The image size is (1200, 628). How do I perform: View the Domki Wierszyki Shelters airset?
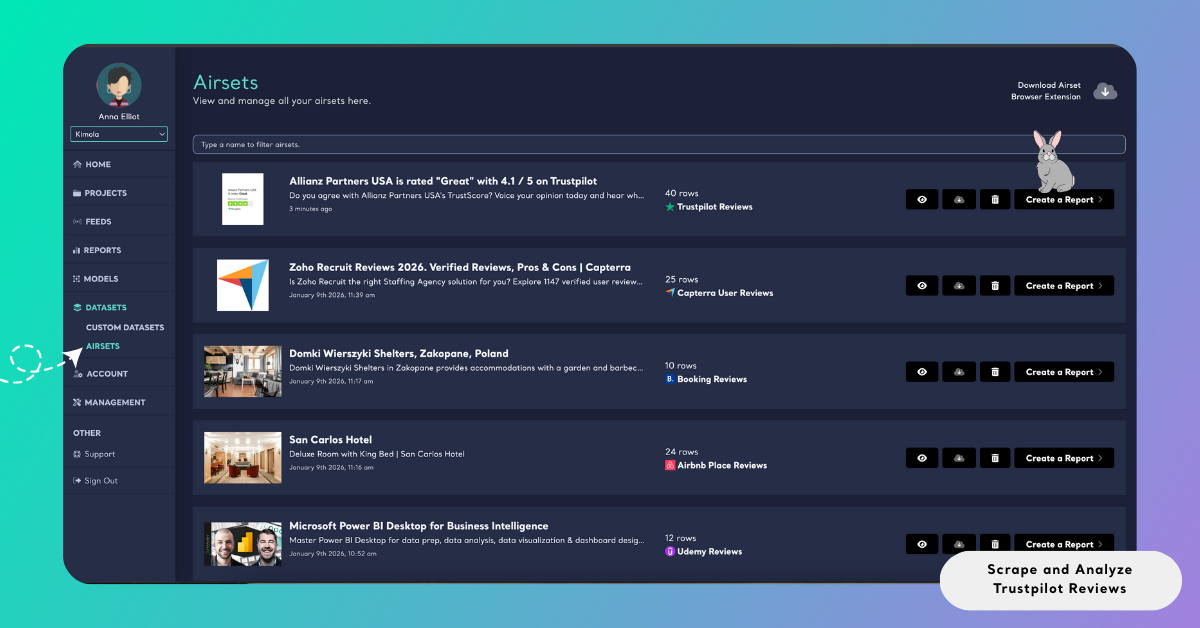point(921,372)
